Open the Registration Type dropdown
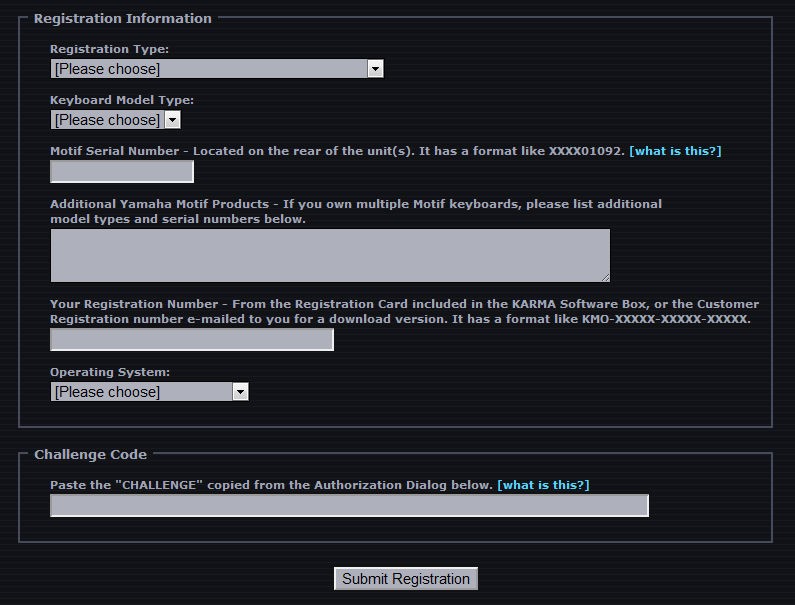Viewport: 795px width, 605px height. pos(210,69)
